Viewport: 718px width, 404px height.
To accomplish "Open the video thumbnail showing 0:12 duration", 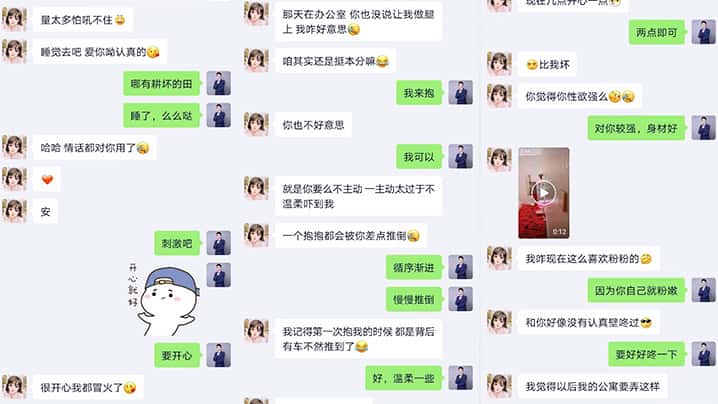I will pyautogui.click(x=544, y=193).
